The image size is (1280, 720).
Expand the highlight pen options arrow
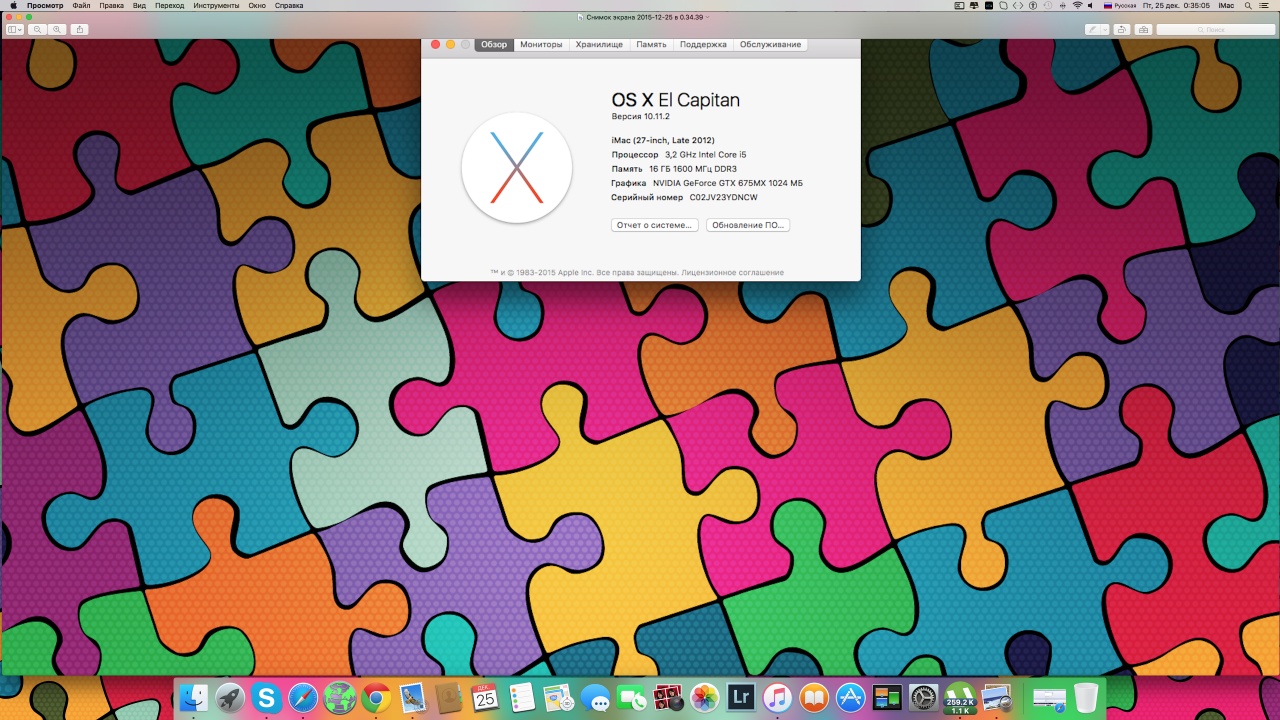(x=1105, y=30)
